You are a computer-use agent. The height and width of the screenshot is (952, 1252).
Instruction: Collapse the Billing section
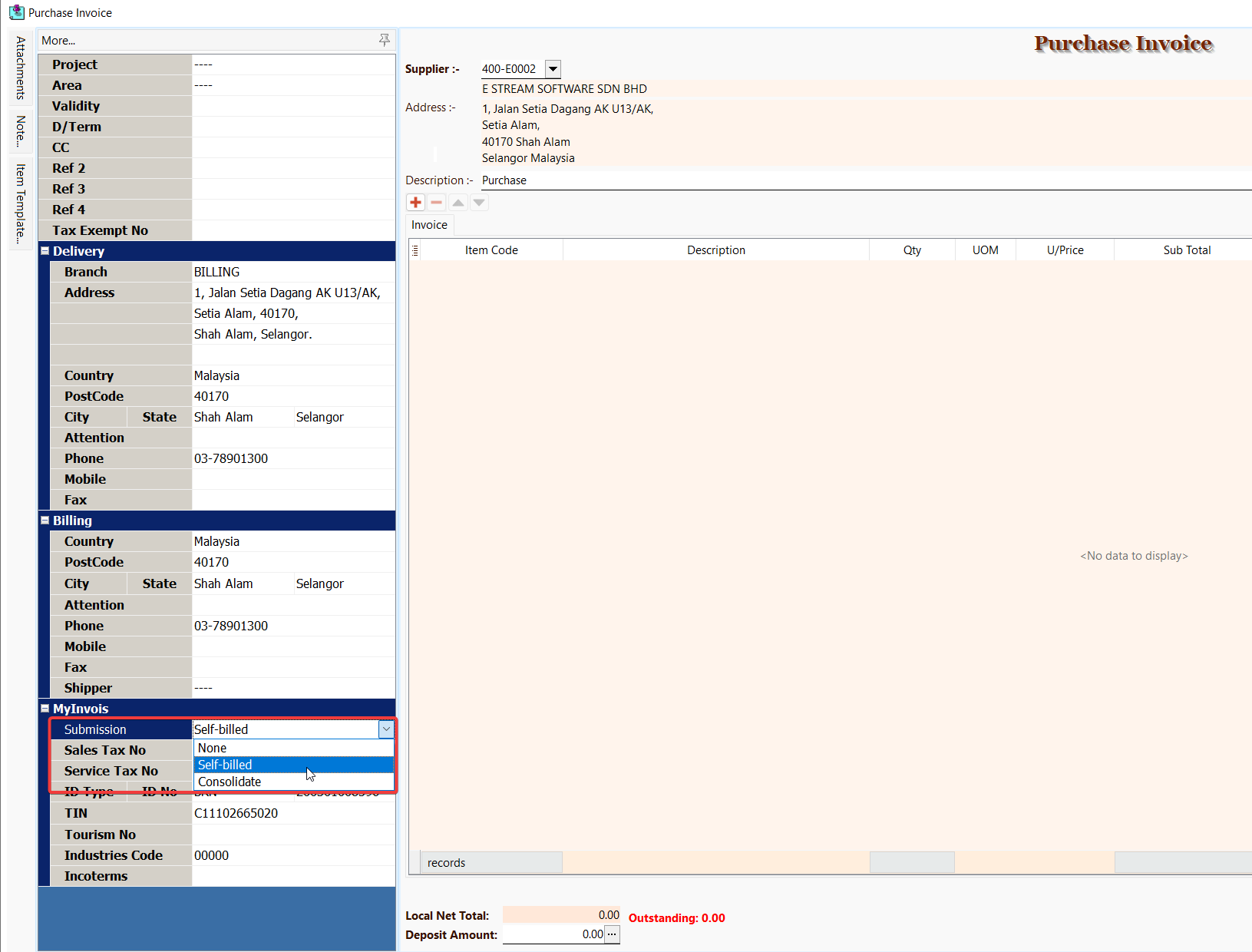click(45, 521)
